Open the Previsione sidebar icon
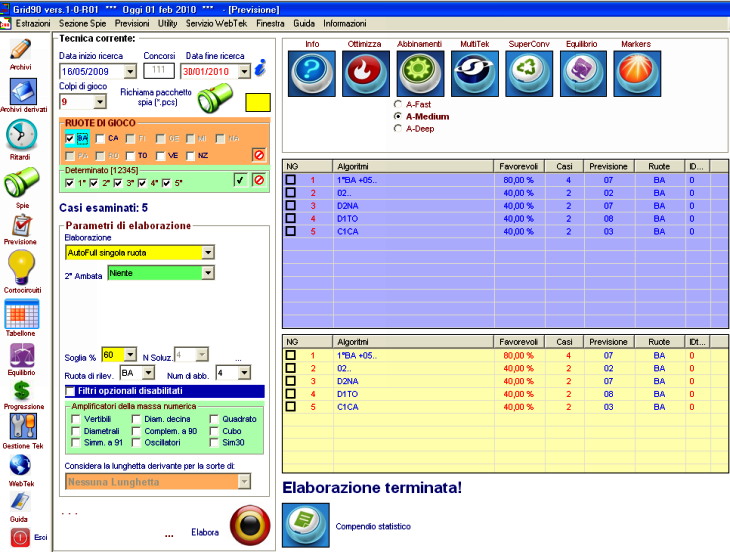Screen dimensions: 730x552 pos(21,226)
